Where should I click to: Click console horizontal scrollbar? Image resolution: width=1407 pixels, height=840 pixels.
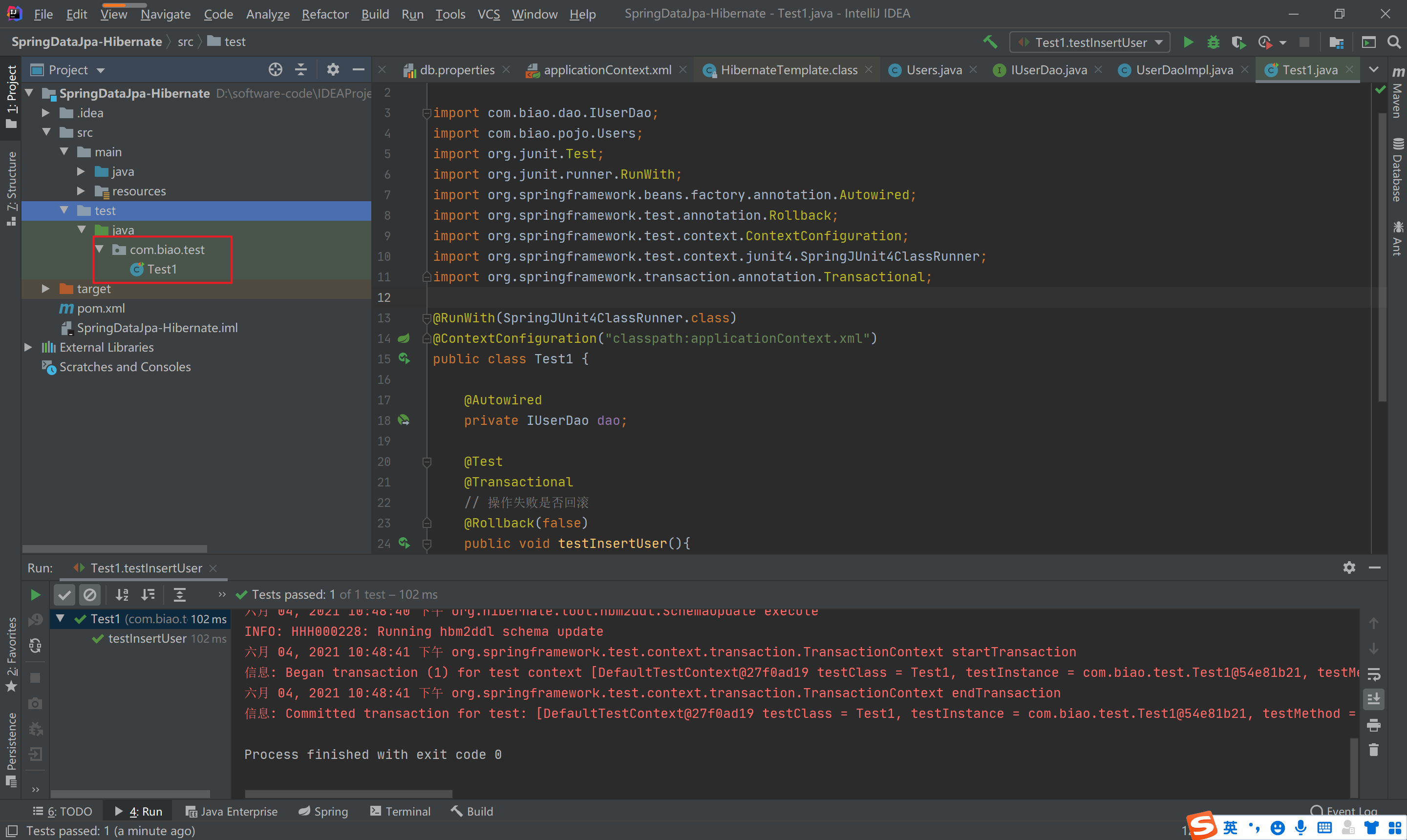pyautogui.click(x=348, y=794)
